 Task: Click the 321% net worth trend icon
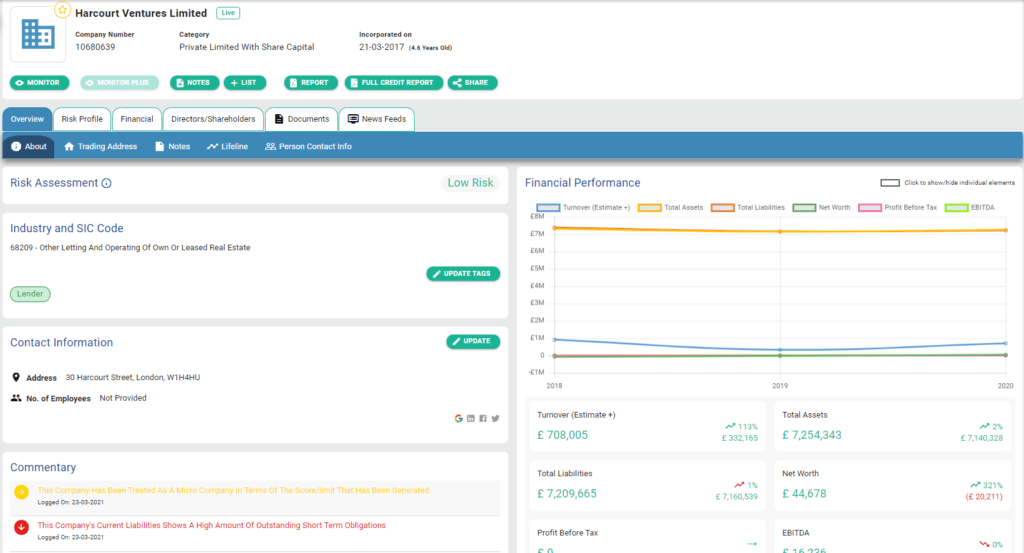(x=975, y=485)
